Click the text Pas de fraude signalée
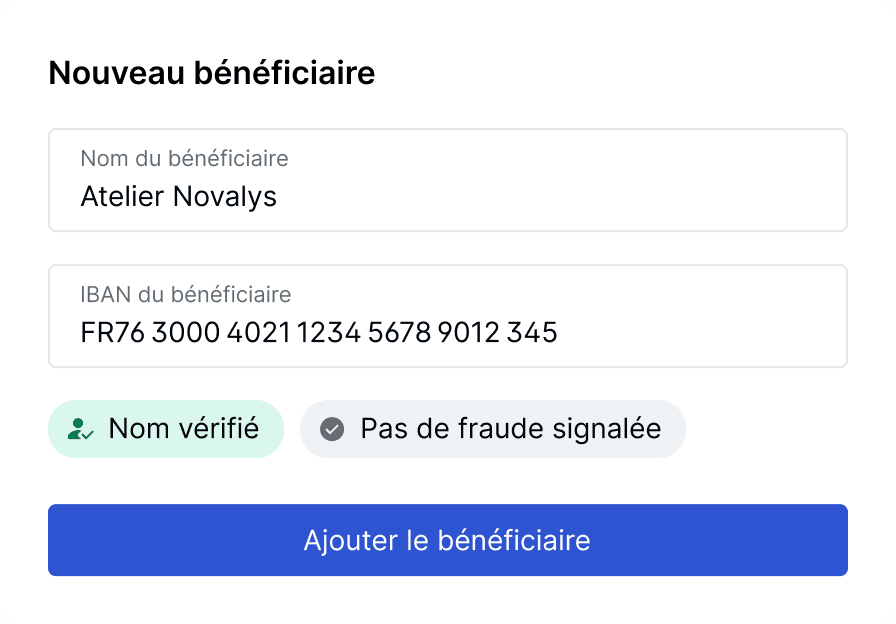The width and height of the screenshot is (896, 624). (x=511, y=429)
